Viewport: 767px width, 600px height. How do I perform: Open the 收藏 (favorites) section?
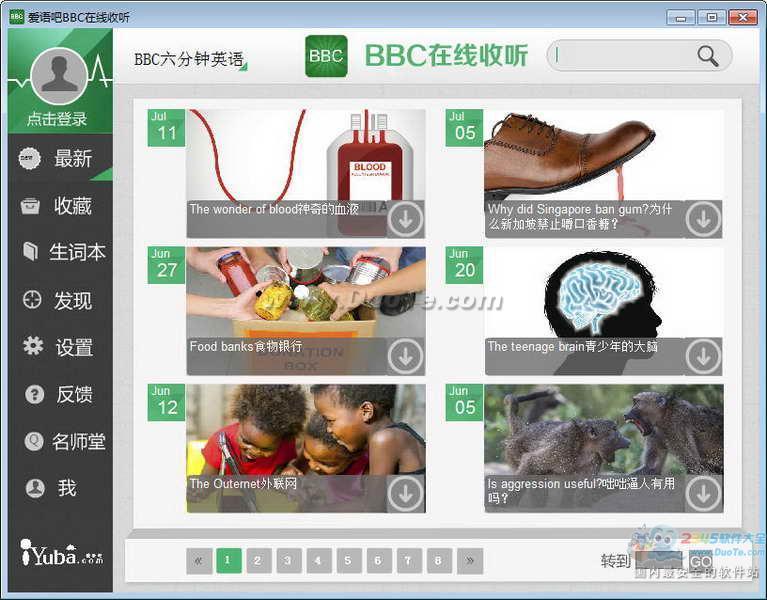point(60,205)
